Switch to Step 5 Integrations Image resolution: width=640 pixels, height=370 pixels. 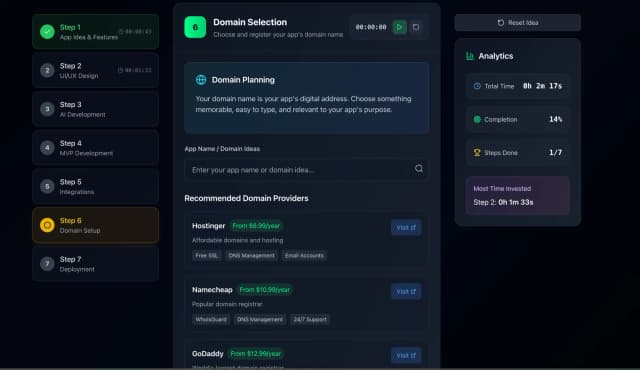(96, 186)
